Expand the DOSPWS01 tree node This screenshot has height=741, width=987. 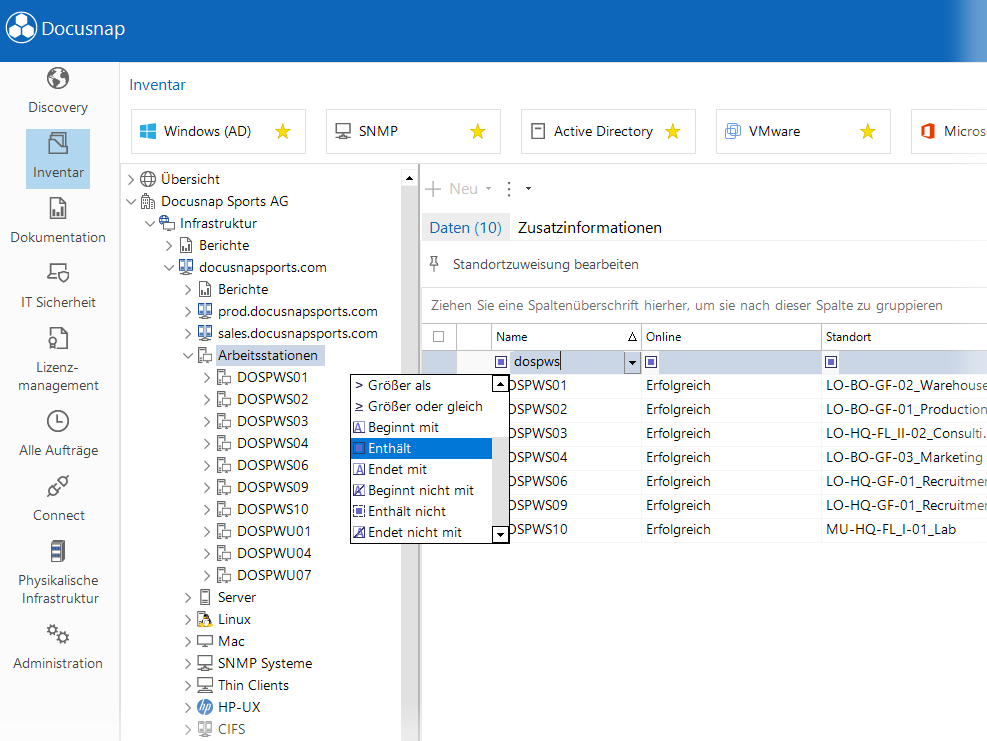[x=206, y=377]
